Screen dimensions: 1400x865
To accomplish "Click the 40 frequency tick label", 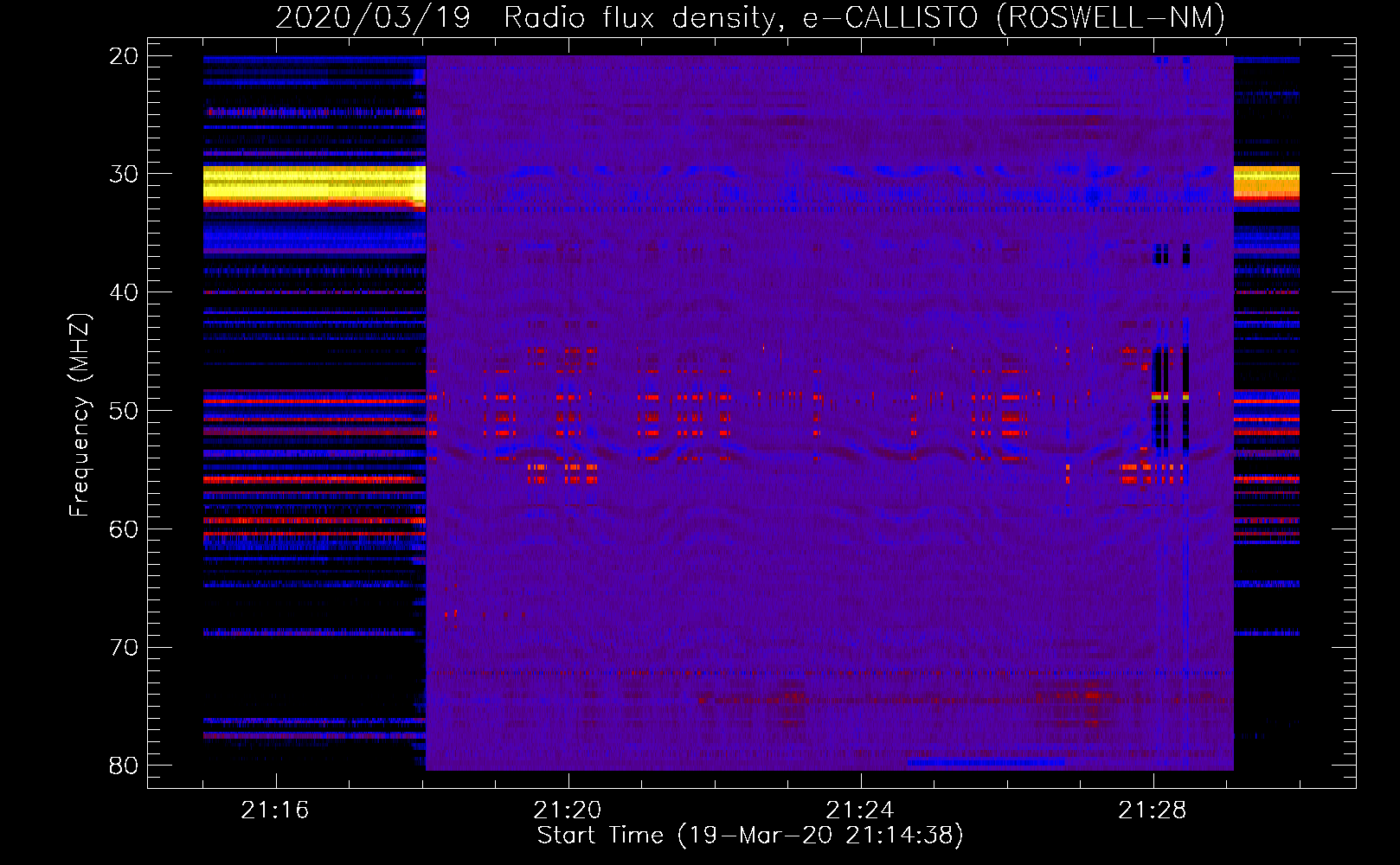I will tap(124, 292).
